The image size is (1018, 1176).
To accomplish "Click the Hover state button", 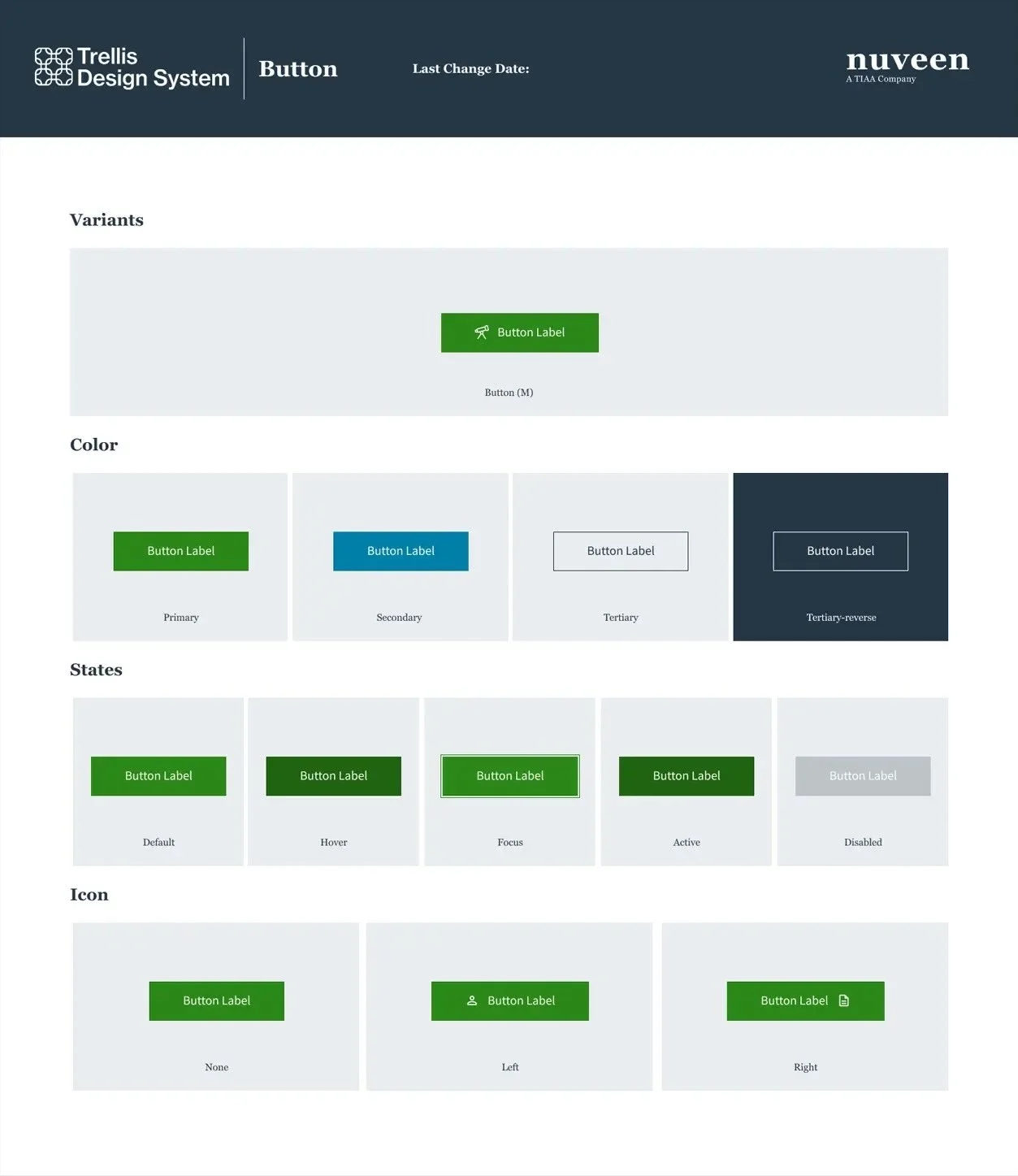I will 334,776.
